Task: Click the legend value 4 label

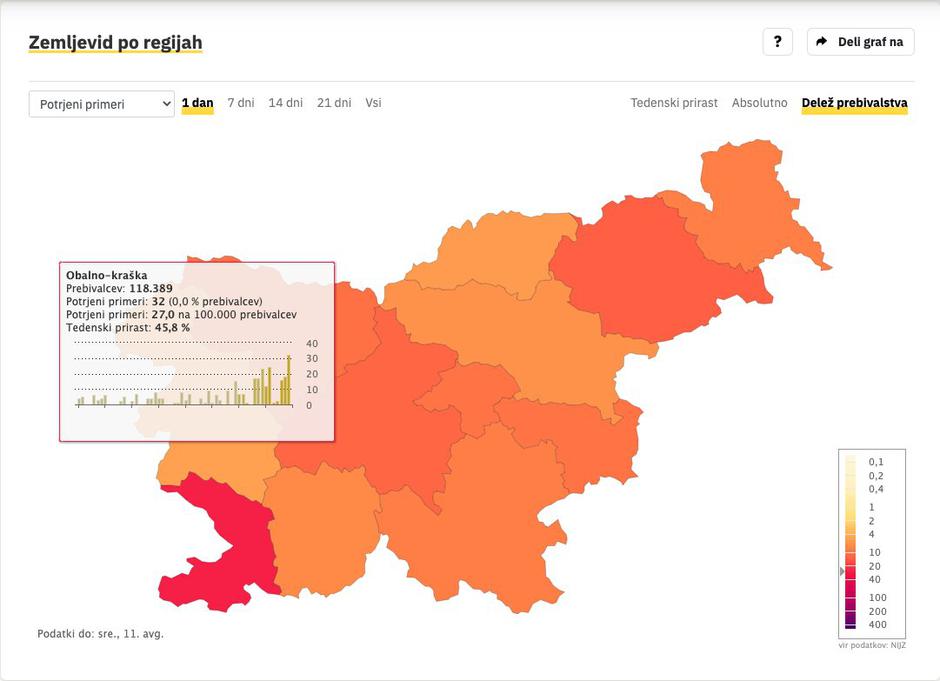Action: pos(872,534)
